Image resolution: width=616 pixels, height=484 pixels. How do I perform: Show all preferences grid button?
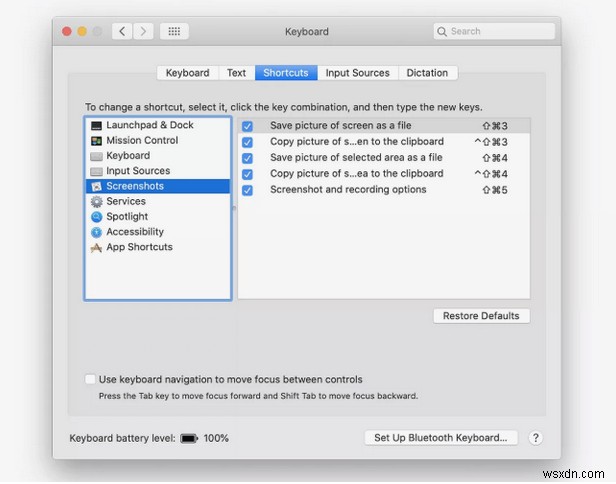pyautogui.click(x=174, y=31)
